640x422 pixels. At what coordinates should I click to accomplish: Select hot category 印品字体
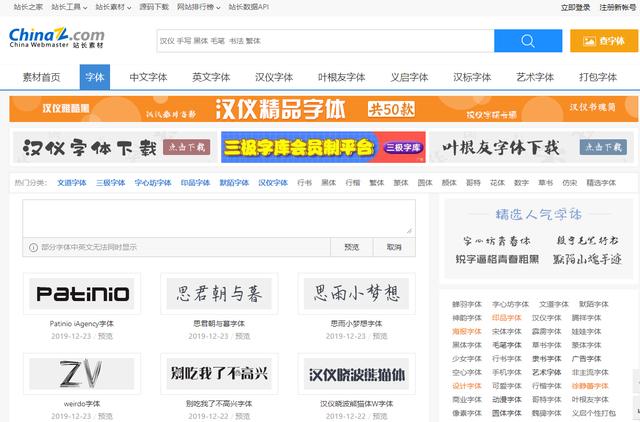tap(195, 183)
